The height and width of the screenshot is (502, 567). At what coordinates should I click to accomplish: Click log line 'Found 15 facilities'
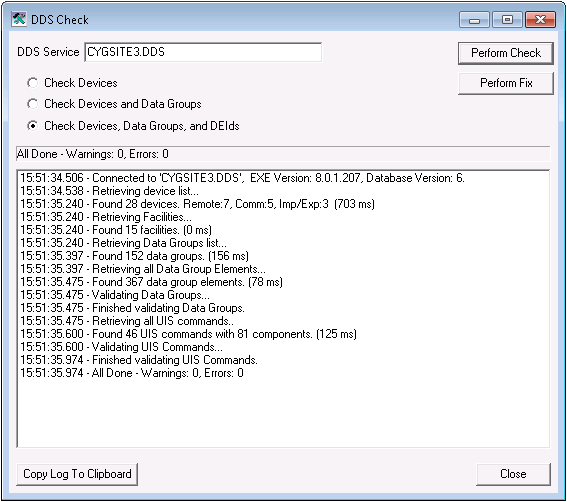(x=116, y=230)
